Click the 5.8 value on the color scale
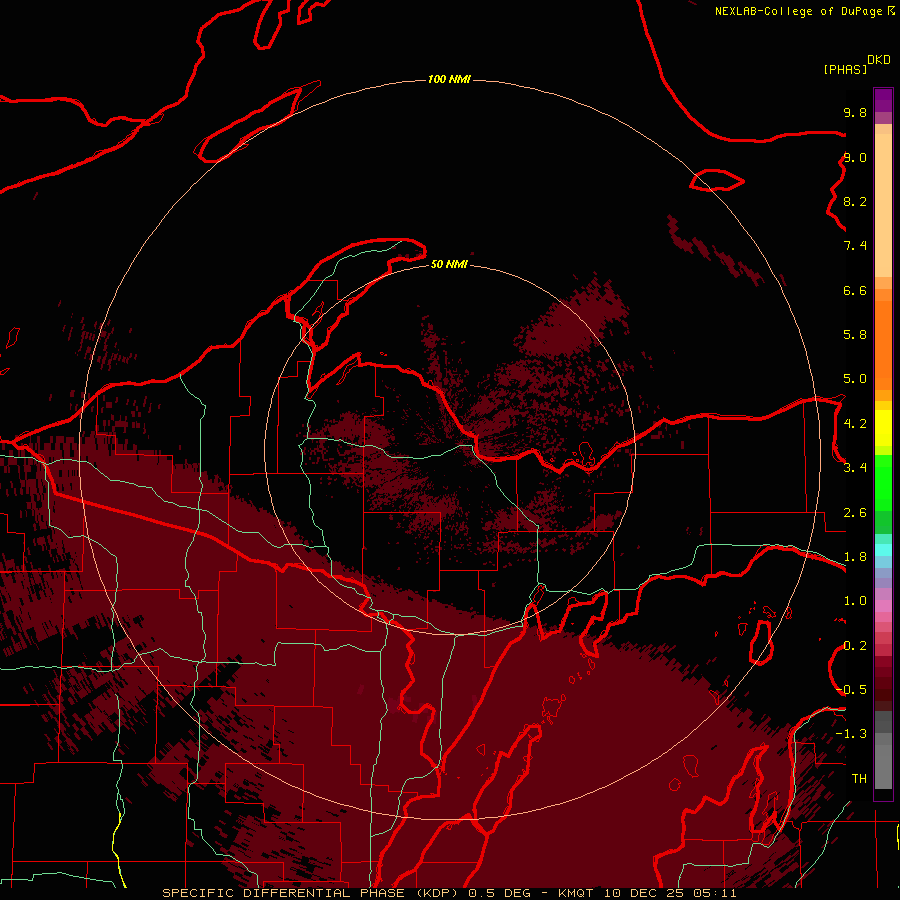The height and width of the screenshot is (900, 900). click(855, 335)
